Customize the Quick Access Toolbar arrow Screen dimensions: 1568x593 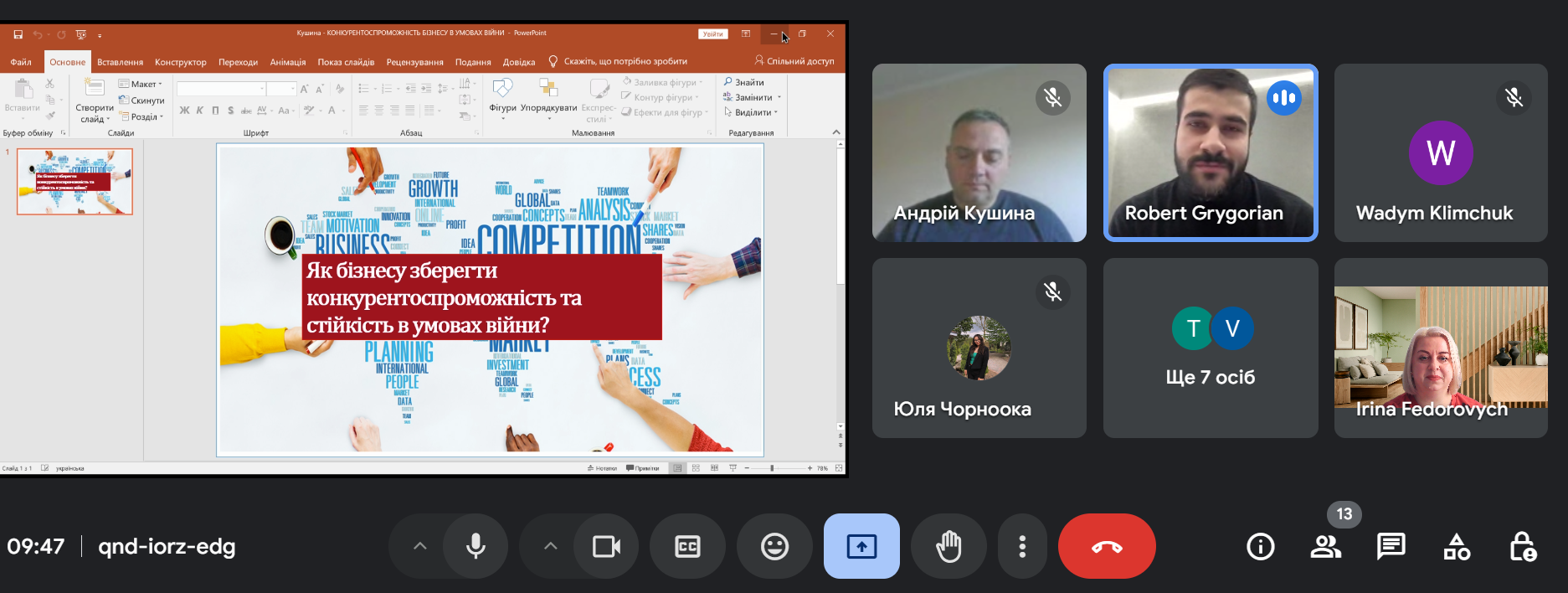coord(100,35)
